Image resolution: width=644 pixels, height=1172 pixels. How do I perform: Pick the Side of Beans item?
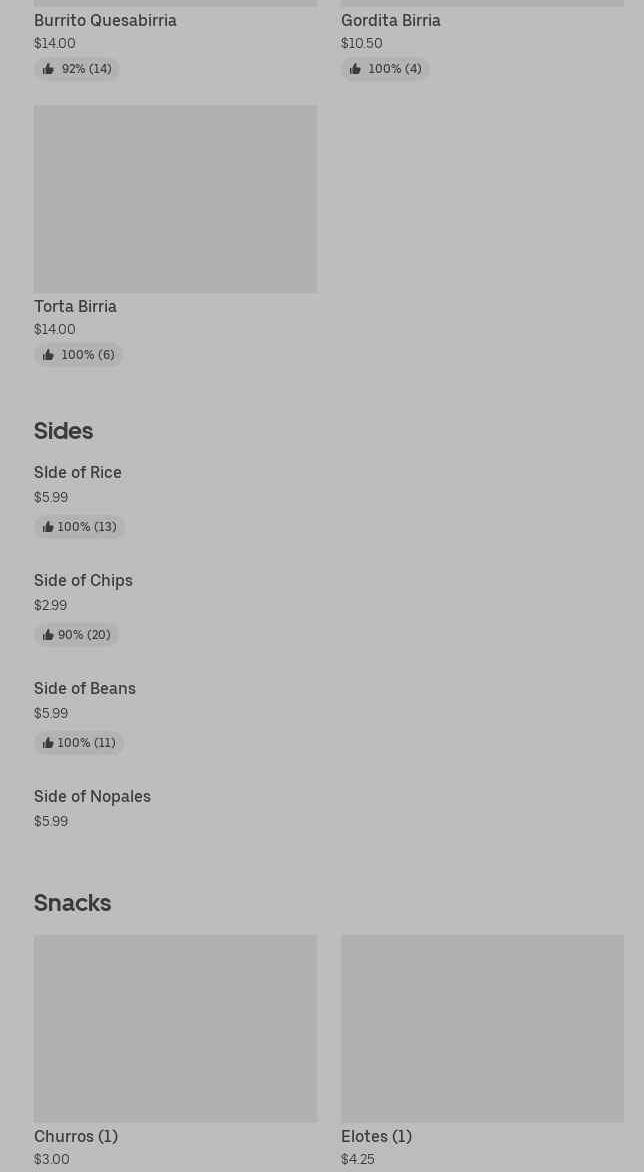coord(85,688)
